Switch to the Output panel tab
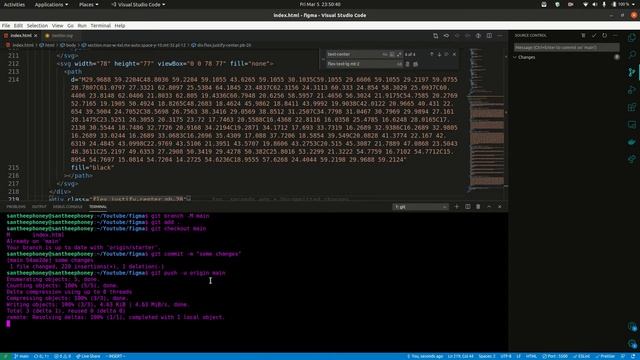The height and width of the screenshot is (360, 640). (39, 207)
